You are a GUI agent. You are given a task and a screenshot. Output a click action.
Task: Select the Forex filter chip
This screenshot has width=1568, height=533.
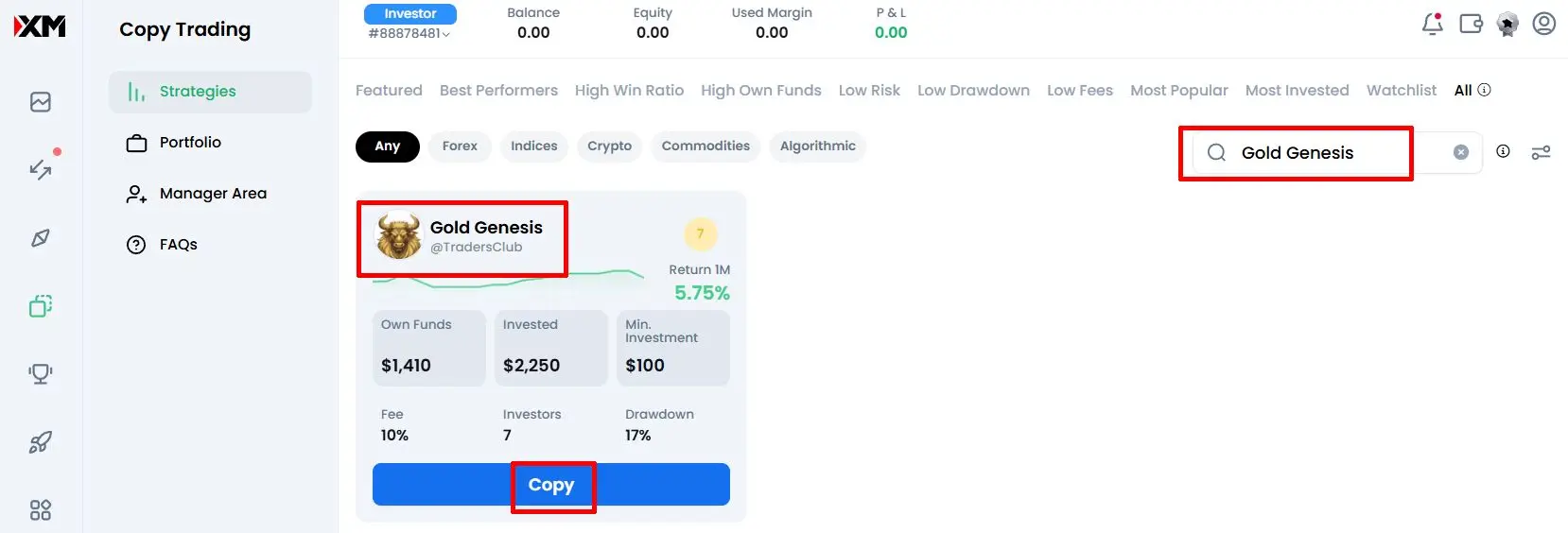click(460, 146)
